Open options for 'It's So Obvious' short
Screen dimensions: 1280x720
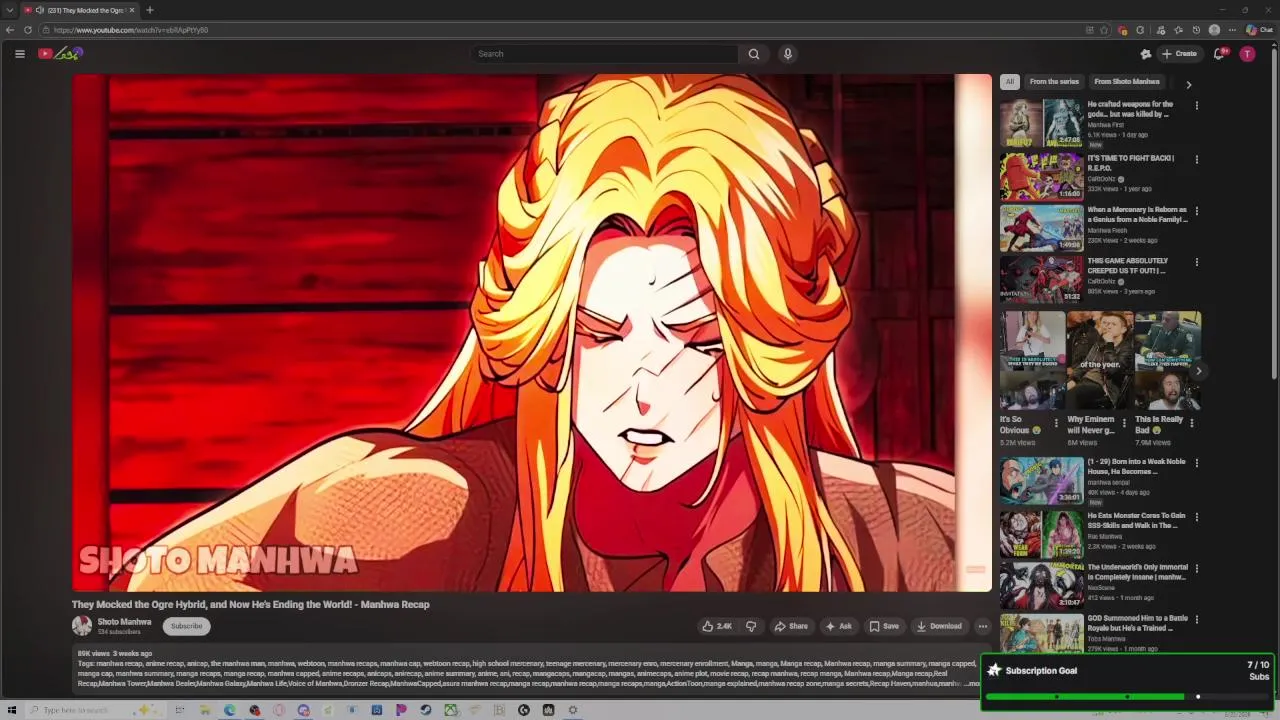[1056, 423]
